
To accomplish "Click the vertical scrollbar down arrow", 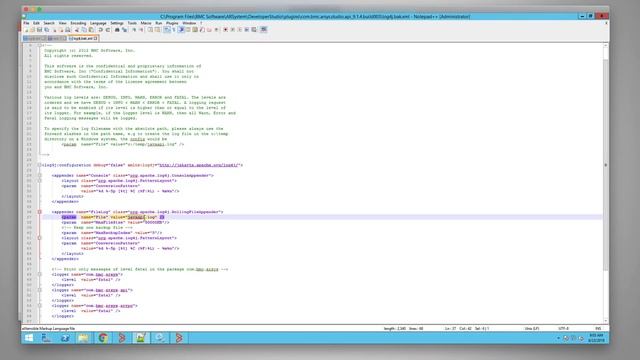I will 606,321.
